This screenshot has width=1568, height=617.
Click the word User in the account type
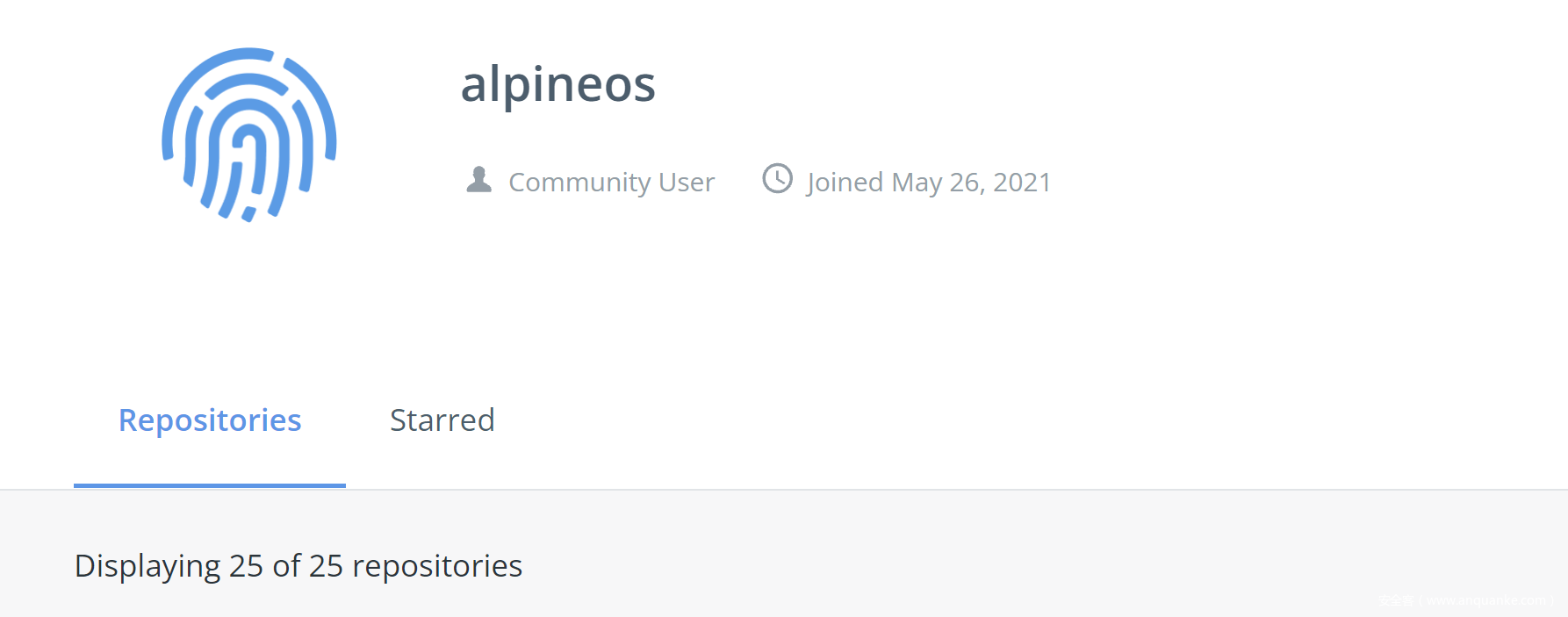[x=687, y=183]
